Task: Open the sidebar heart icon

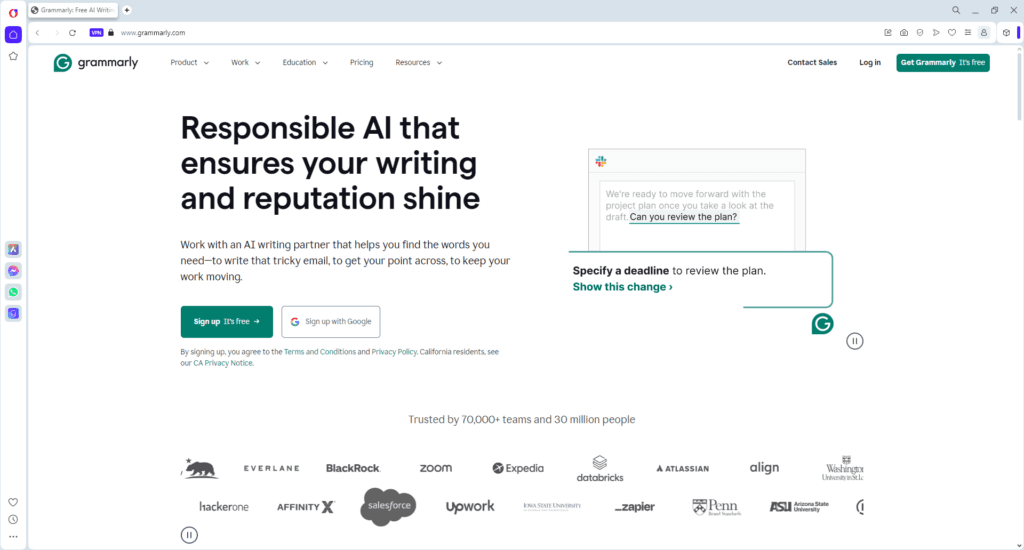Action: click(x=13, y=502)
